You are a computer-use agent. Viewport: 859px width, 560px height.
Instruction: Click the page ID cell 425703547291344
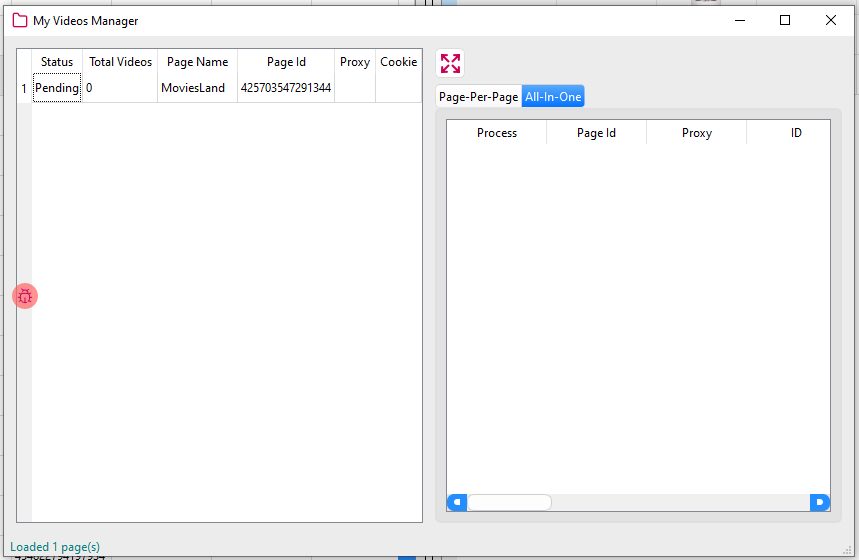tap(286, 88)
